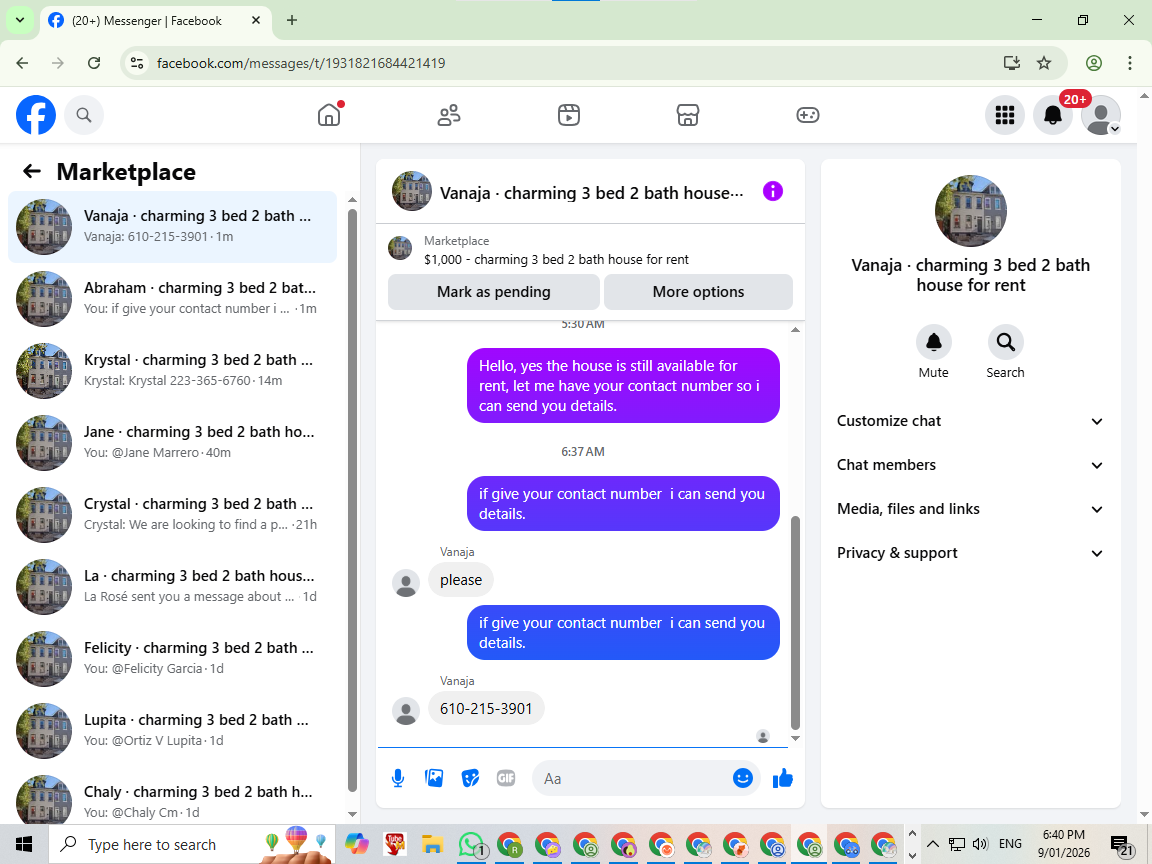The height and width of the screenshot is (864, 1152).
Task: Open tab search dropdown arrow
Action: click(20, 21)
